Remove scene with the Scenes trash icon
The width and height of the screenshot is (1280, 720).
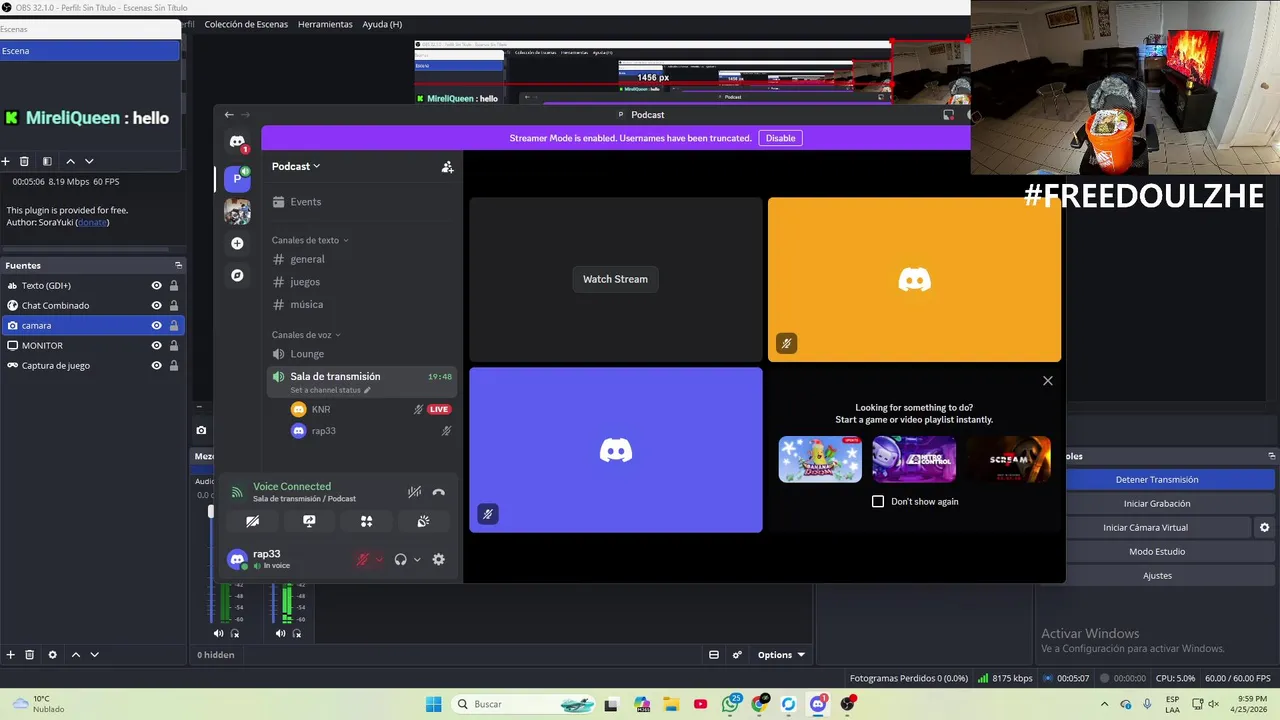[26, 161]
